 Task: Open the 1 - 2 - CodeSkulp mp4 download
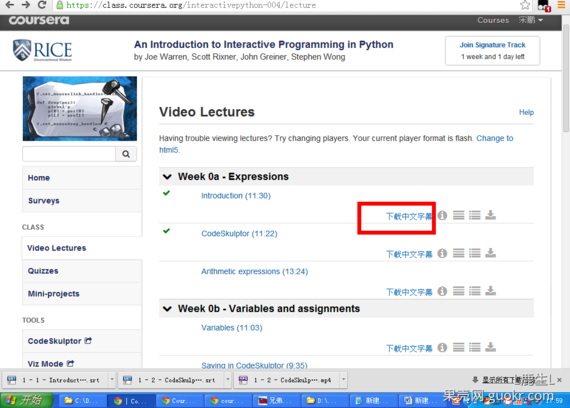pyautogui.click(x=287, y=380)
